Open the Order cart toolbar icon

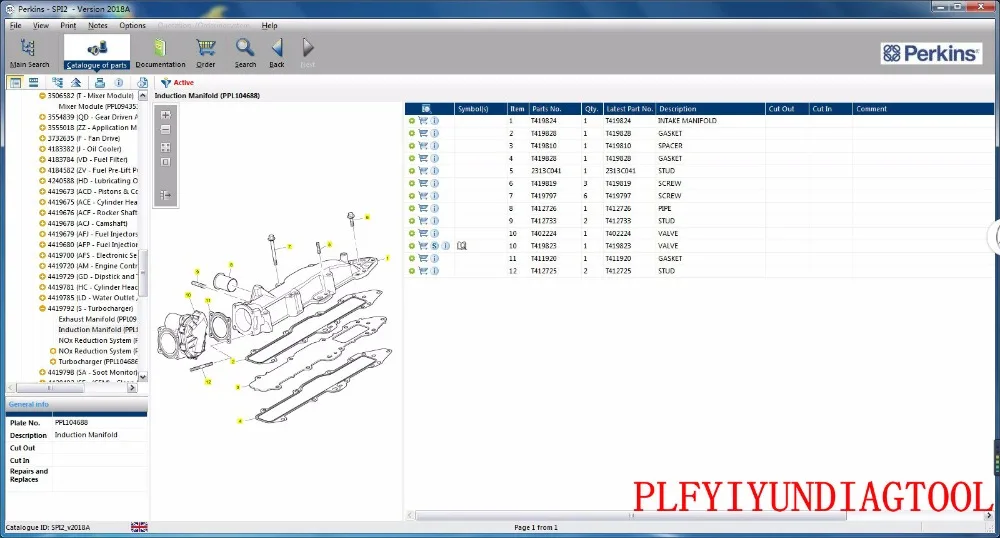click(x=206, y=52)
